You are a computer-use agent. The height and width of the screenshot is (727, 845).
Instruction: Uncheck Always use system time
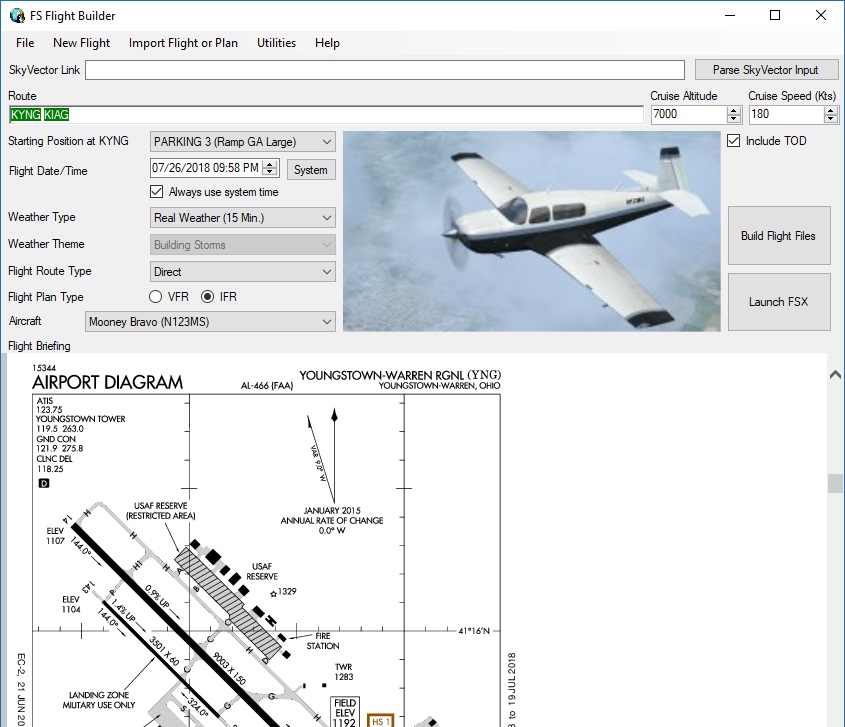pyautogui.click(x=156, y=192)
